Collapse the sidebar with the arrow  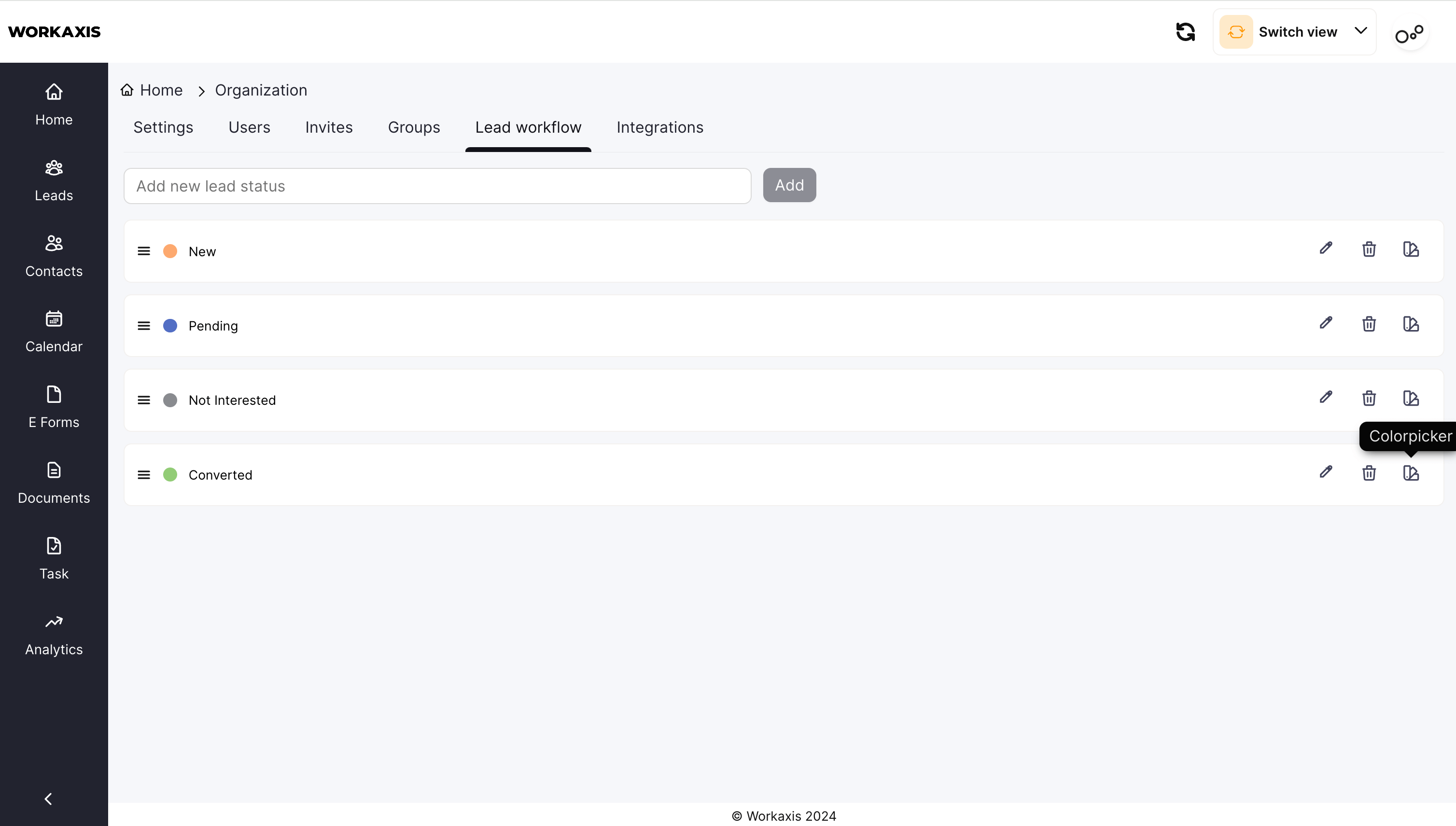48,799
